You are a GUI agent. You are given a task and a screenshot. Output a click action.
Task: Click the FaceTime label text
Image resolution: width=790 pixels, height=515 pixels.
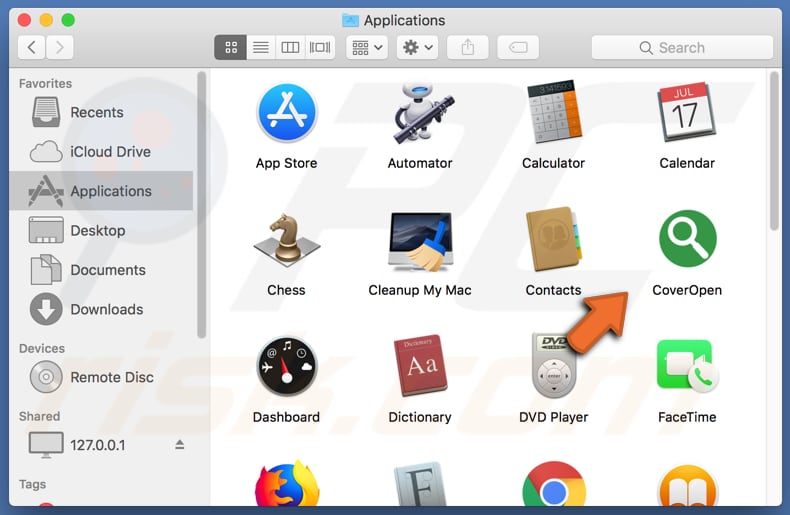(x=687, y=417)
